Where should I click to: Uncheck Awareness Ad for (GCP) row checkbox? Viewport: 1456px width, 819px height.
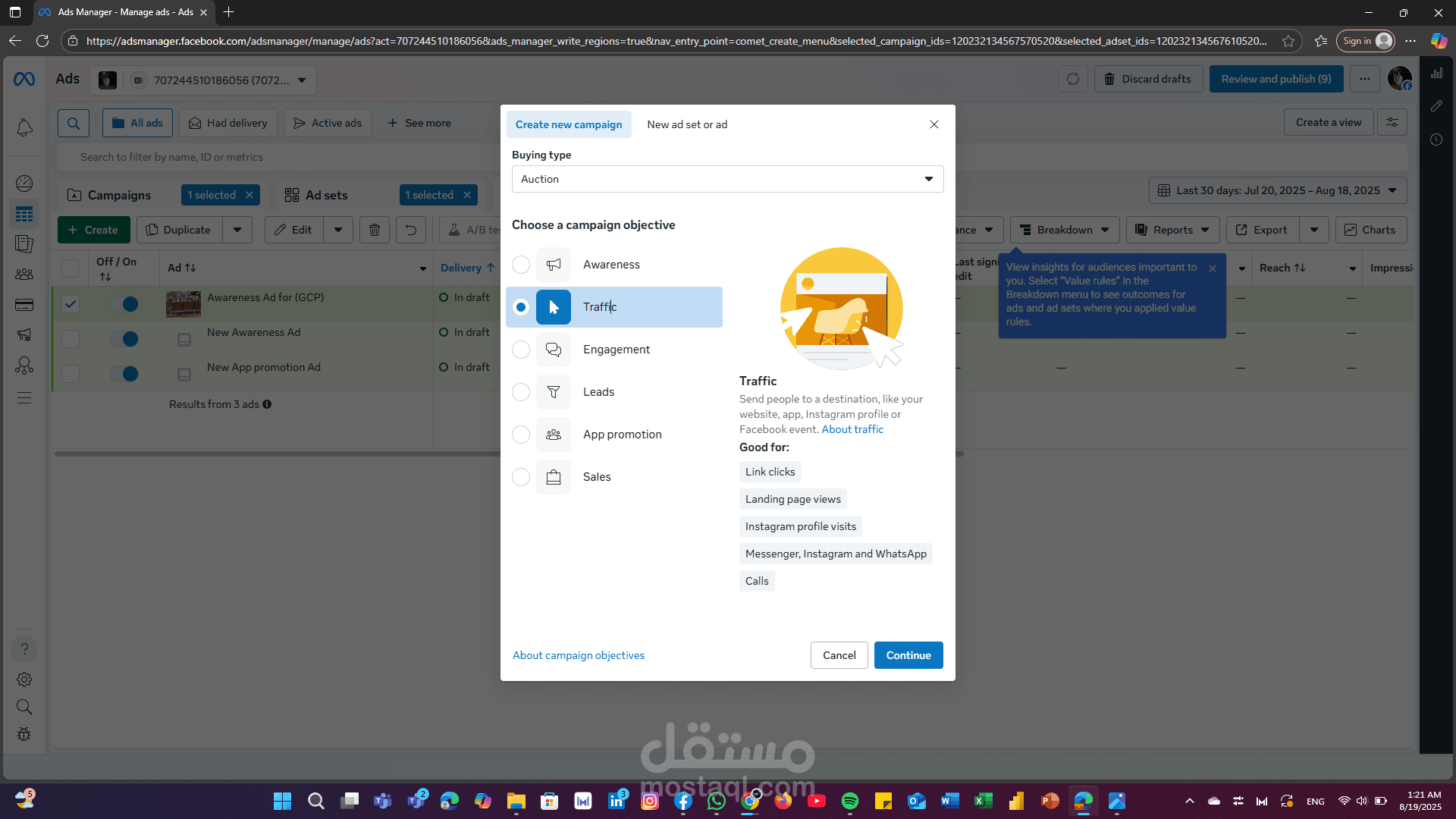71,304
